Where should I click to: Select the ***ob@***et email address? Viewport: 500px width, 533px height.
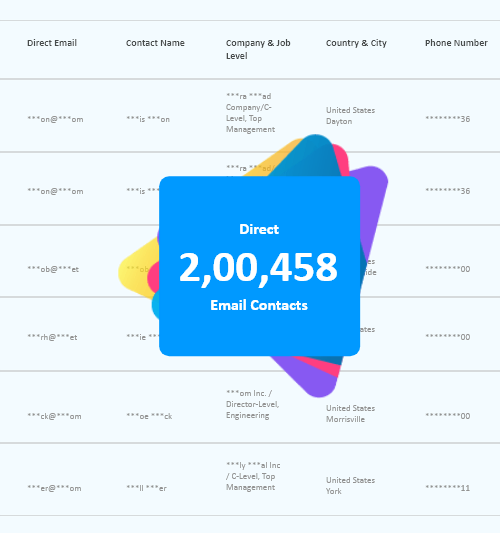coord(53,269)
